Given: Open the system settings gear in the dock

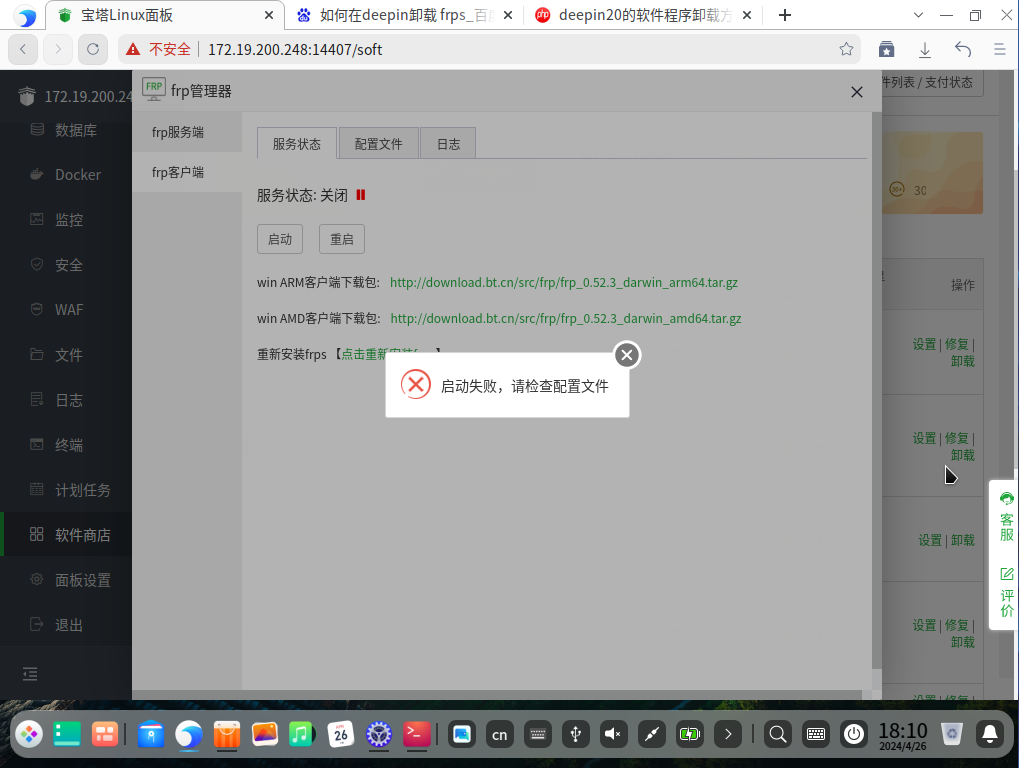Looking at the screenshot, I should click(x=378, y=734).
